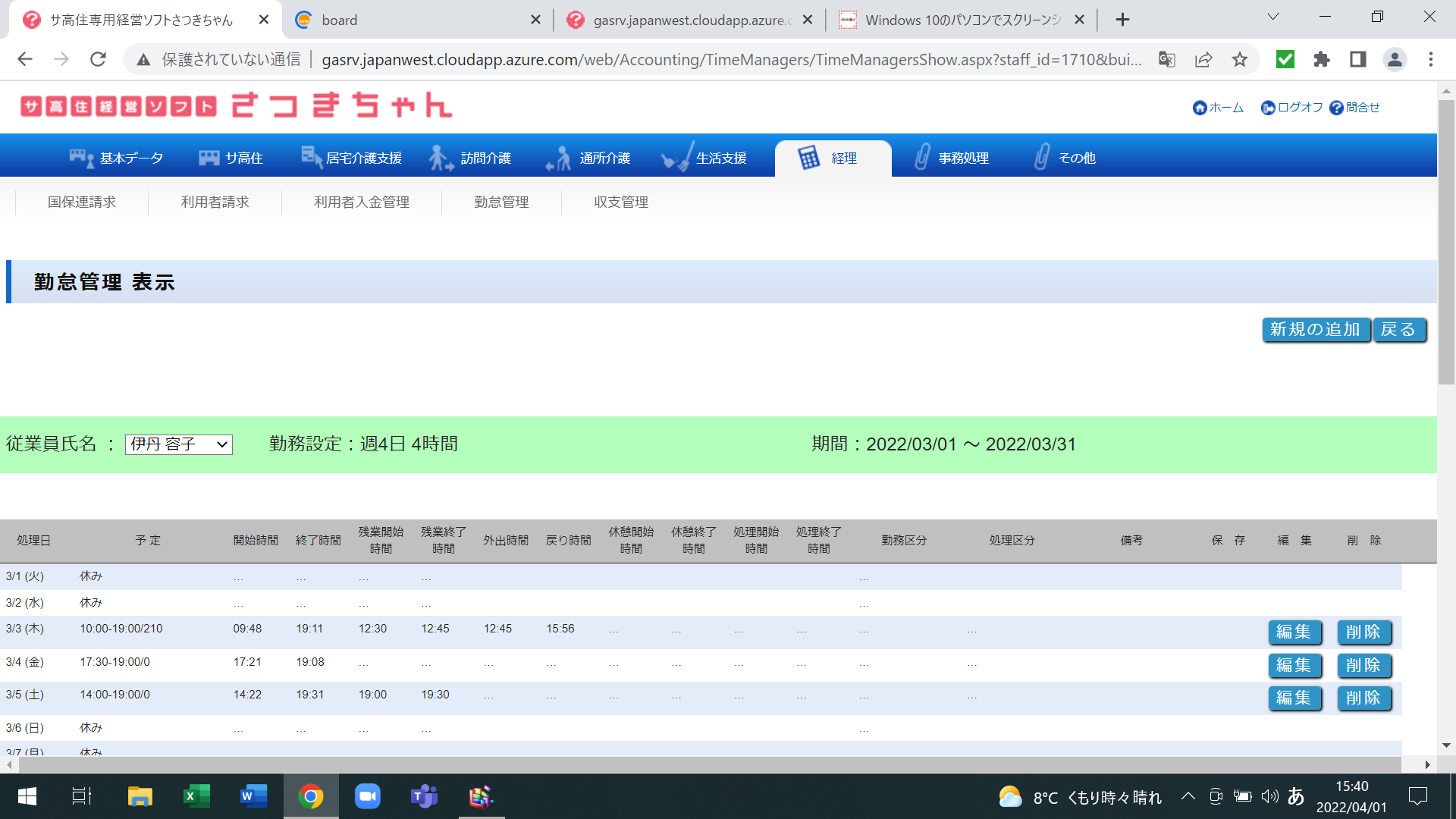Expand the tab search chevron in Chrome
Screen dimensions: 1456x819
[1272, 17]
